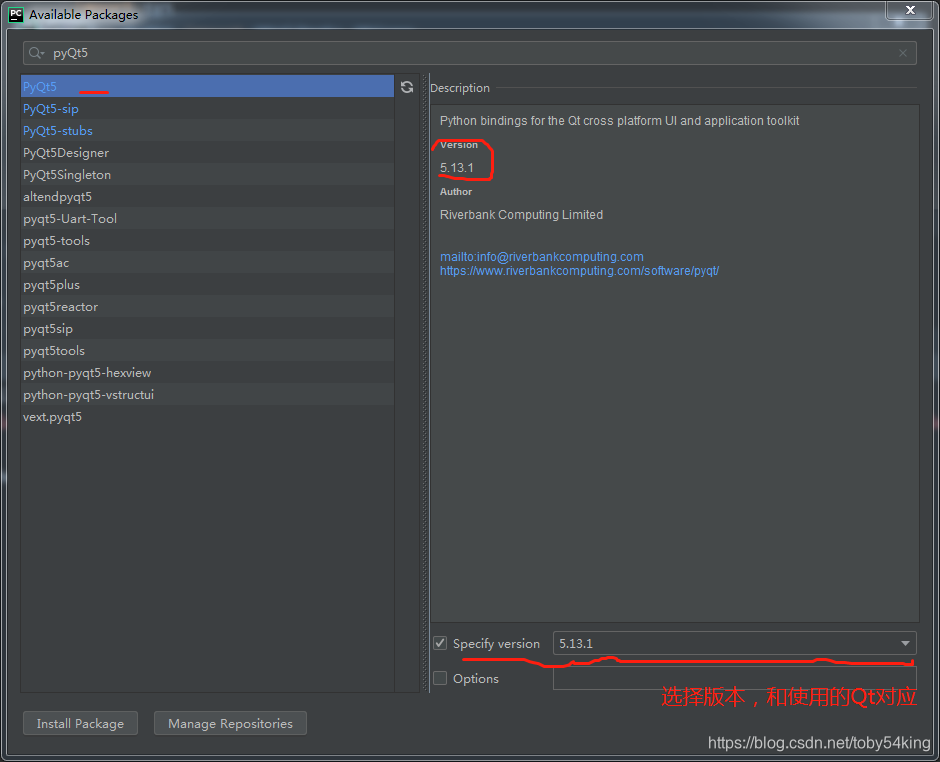Click the version number 5.13.1 in description
This screenshot has height=762, width=940.
click(457, 167)
